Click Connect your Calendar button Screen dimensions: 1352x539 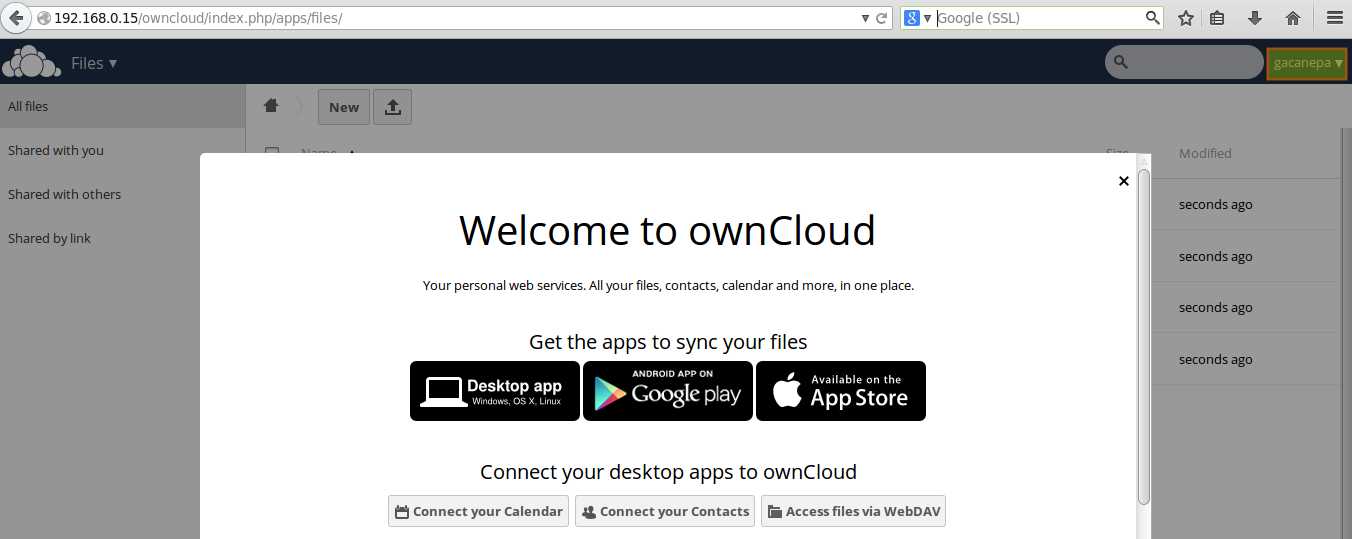pyautogui.click(x=478, y=511)
